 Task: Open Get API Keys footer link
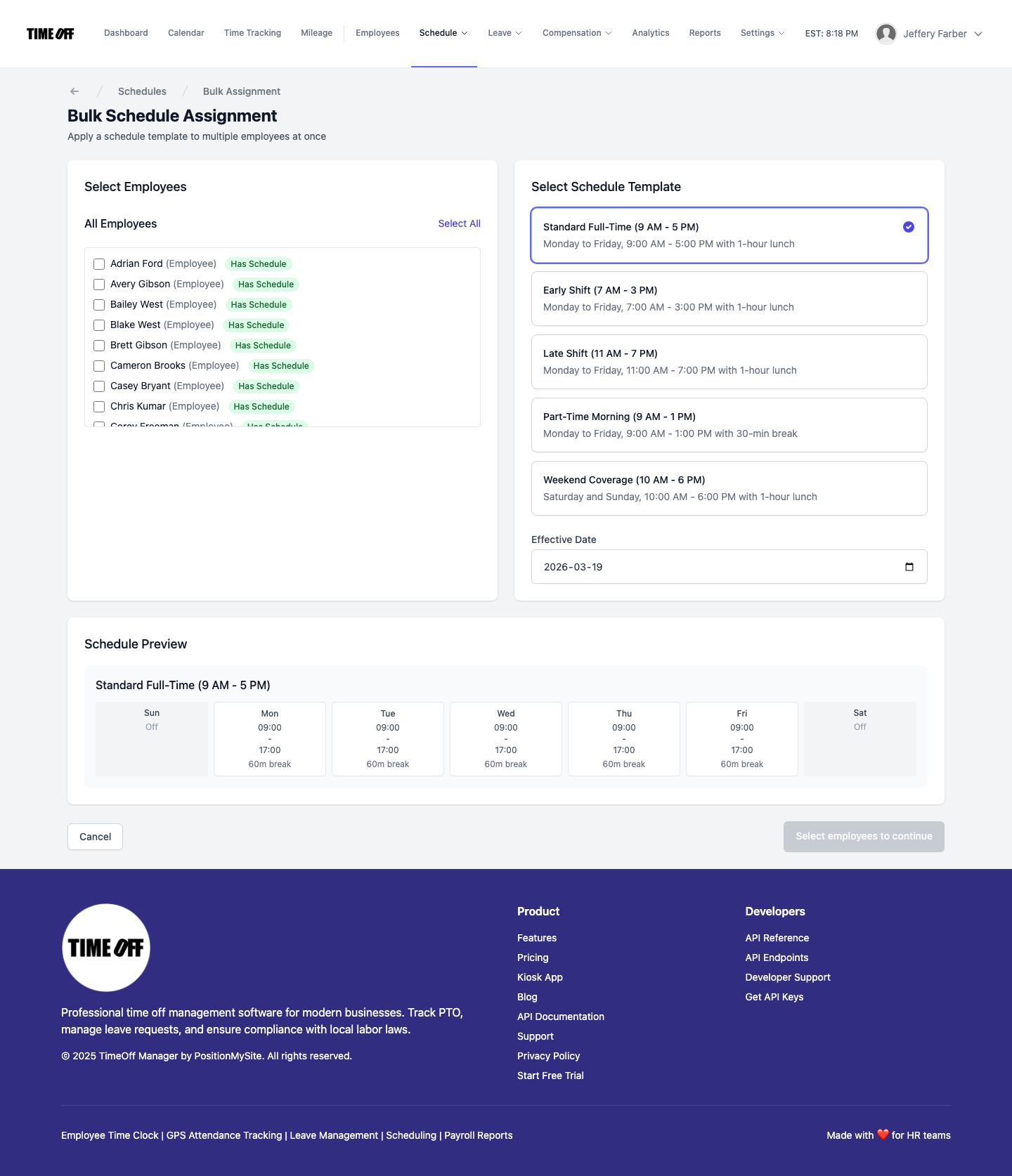(x=774, y=997)
